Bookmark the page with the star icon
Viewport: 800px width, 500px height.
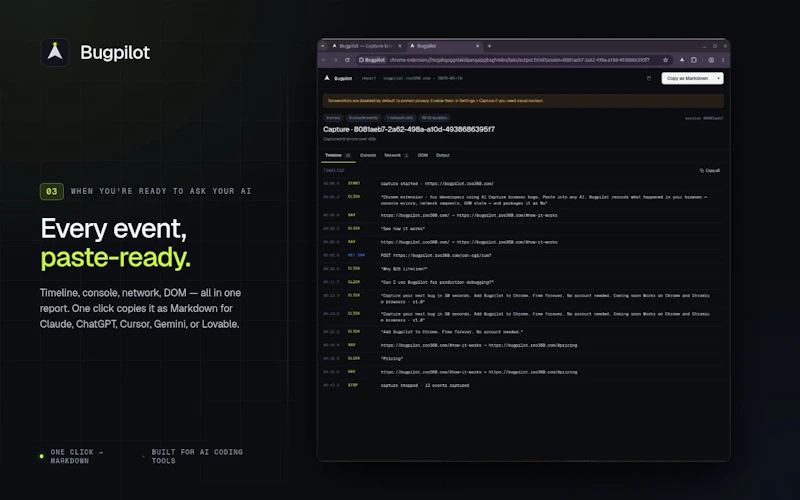click(x=665, y=60)
